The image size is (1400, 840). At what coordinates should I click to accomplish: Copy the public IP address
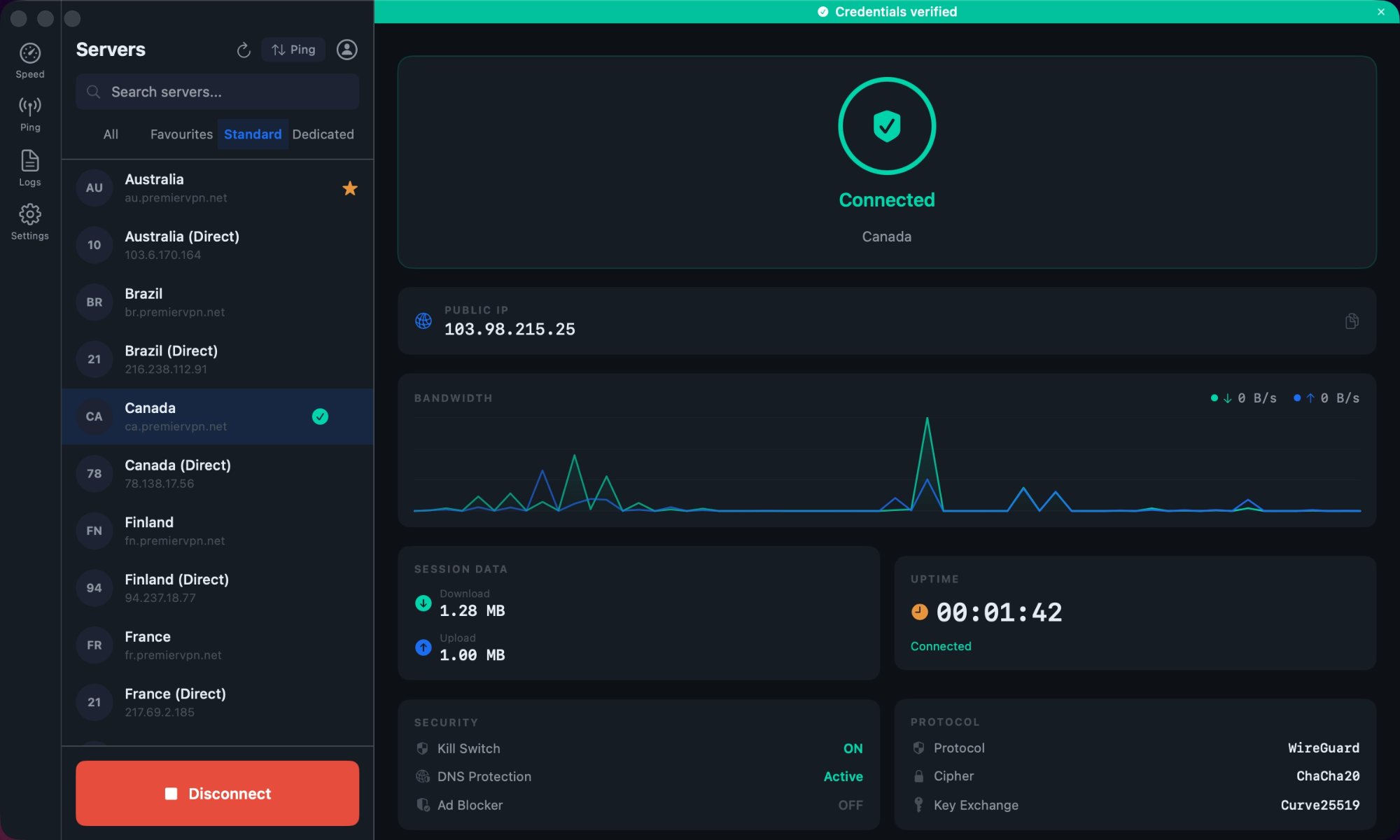pos(1351,321)
